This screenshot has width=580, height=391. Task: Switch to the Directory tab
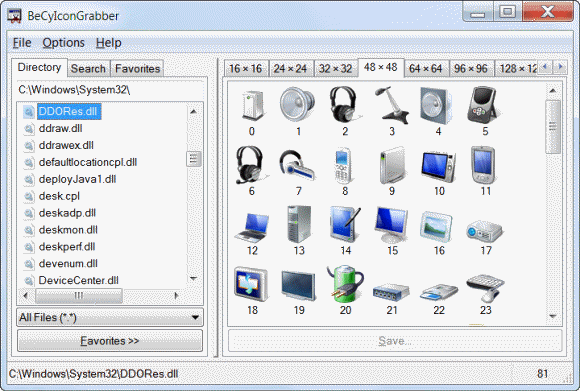(39, 68)
